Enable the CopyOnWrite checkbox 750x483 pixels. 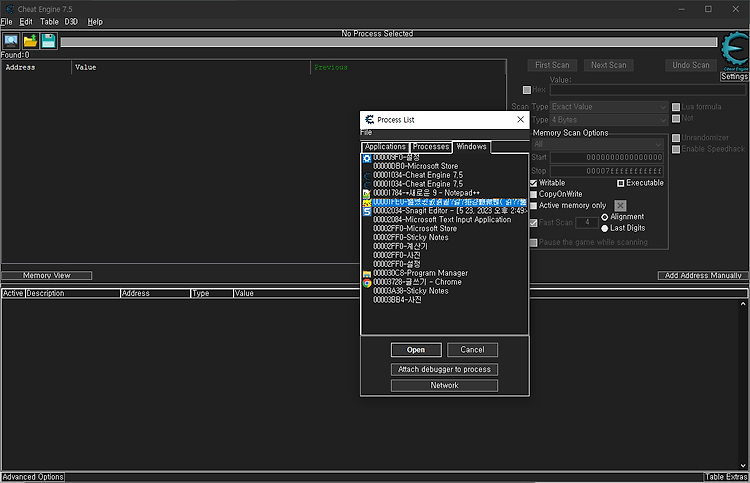click(533, 195)
